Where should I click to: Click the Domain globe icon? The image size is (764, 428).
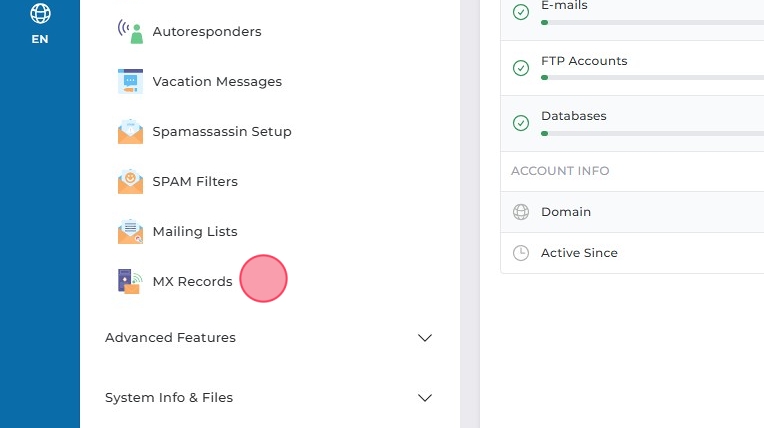(x=521, y=212)
